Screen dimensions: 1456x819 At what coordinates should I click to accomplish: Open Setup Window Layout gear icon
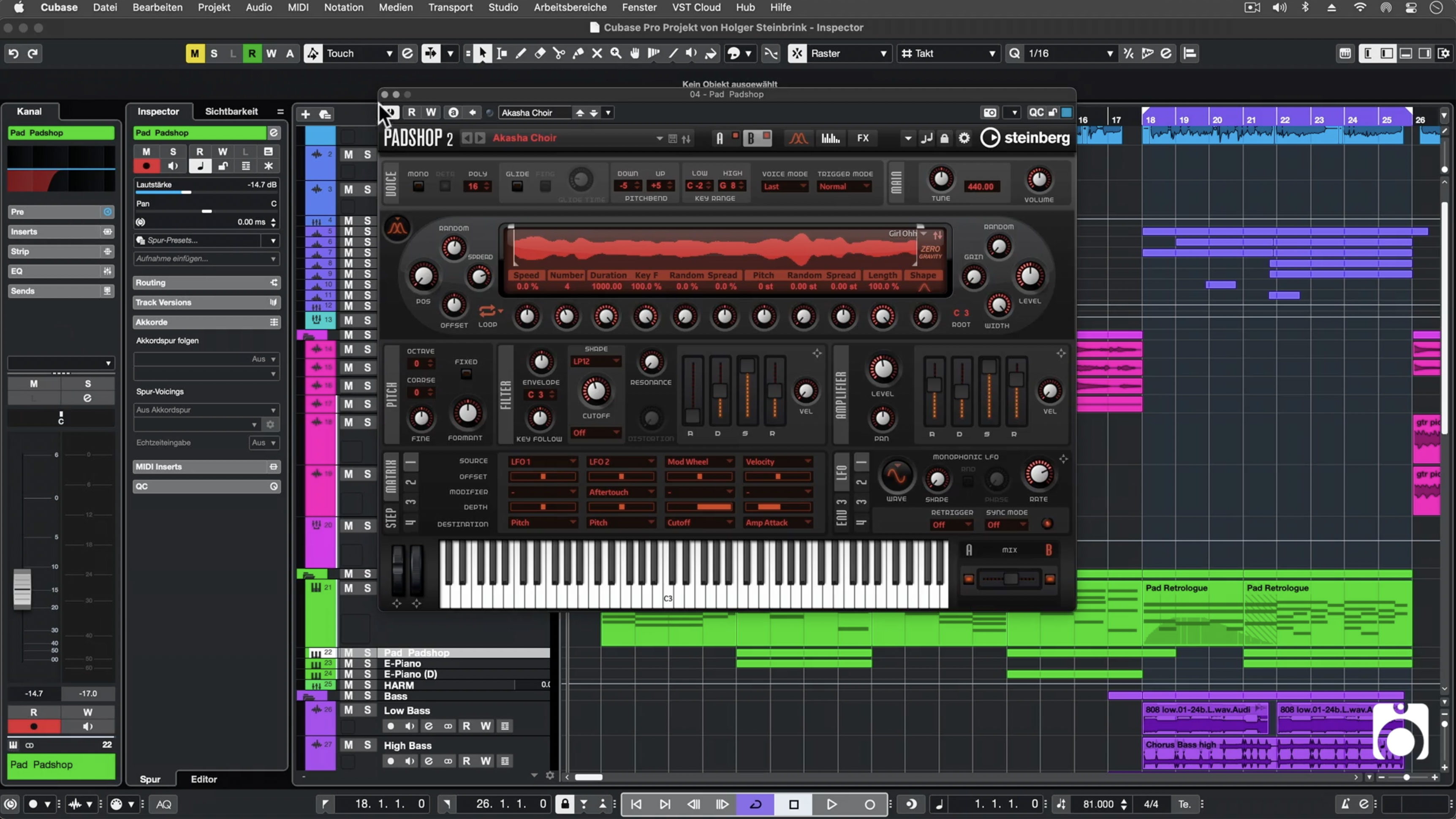click(x=1444, y=53)
